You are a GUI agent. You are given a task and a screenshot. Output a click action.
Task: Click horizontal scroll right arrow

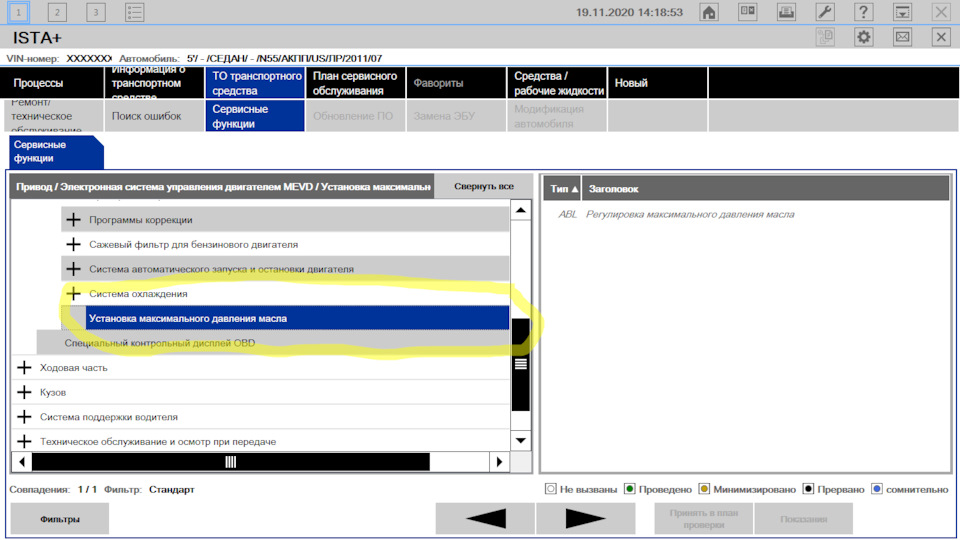[x=499, y=462]
